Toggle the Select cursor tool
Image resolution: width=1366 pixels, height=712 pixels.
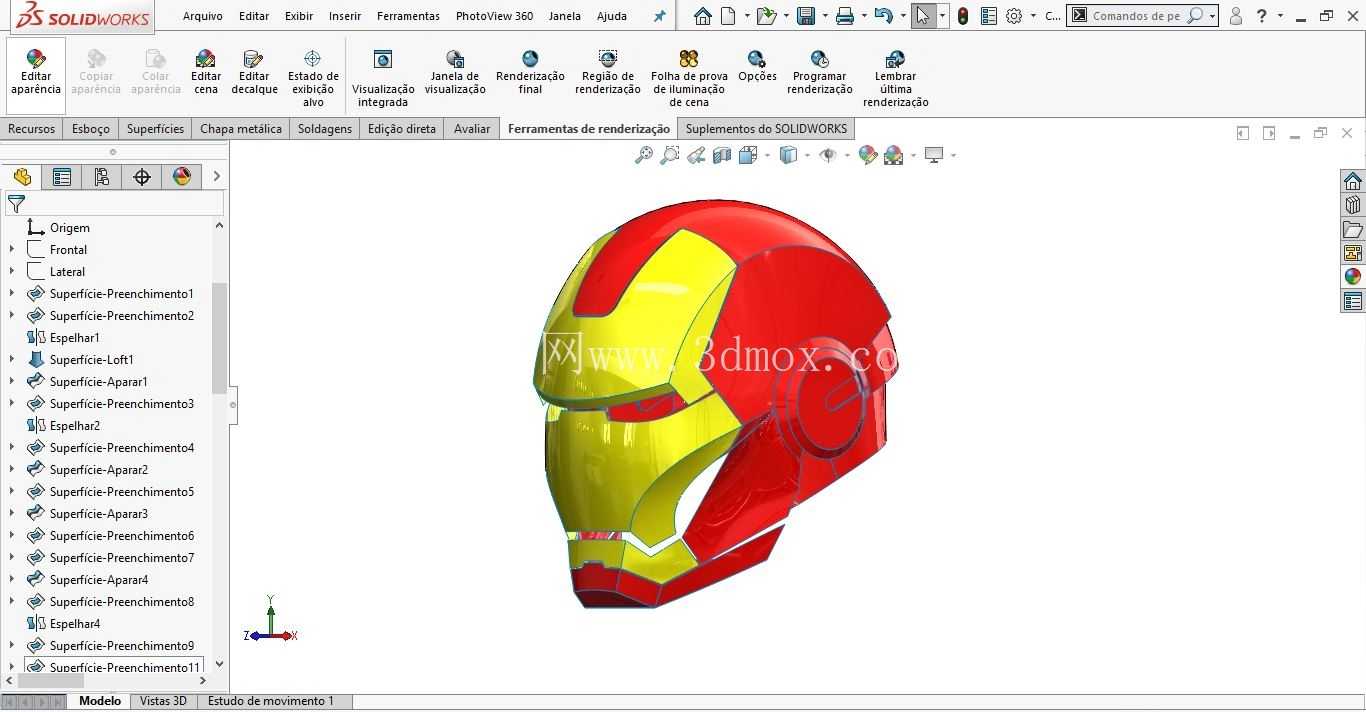click(x=923, y=16)
